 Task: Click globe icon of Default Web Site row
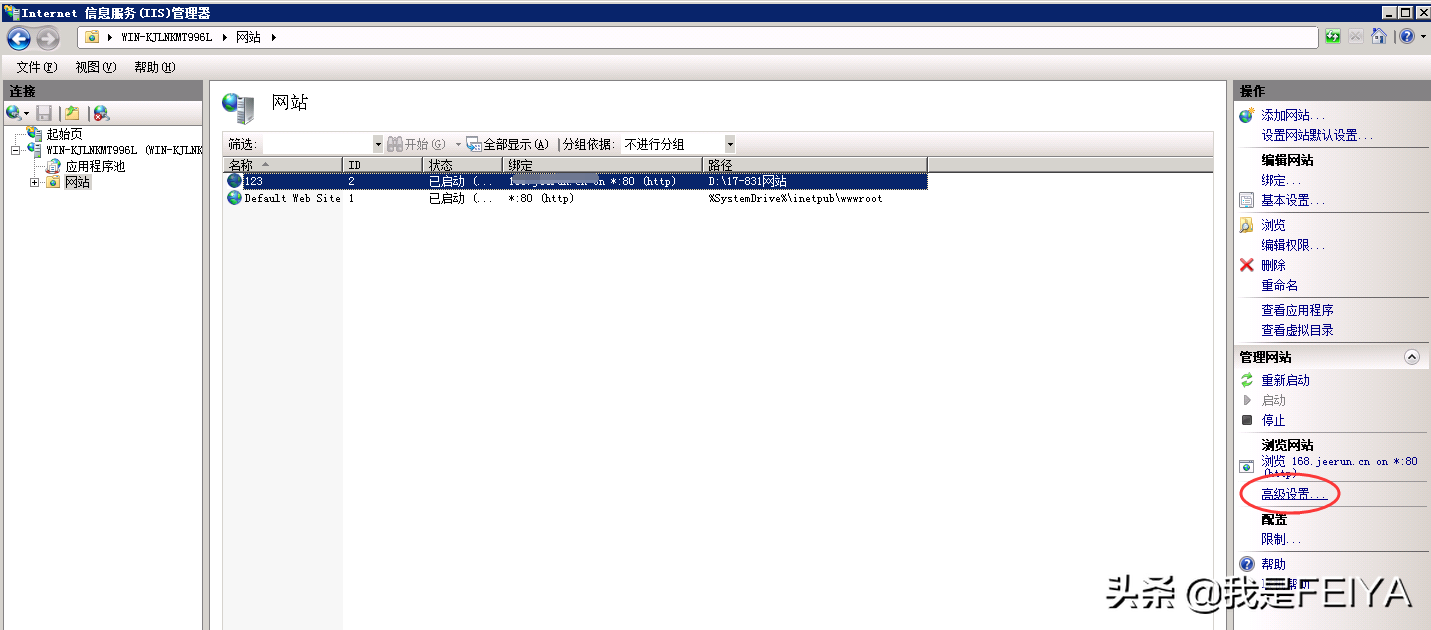(234, 198)
